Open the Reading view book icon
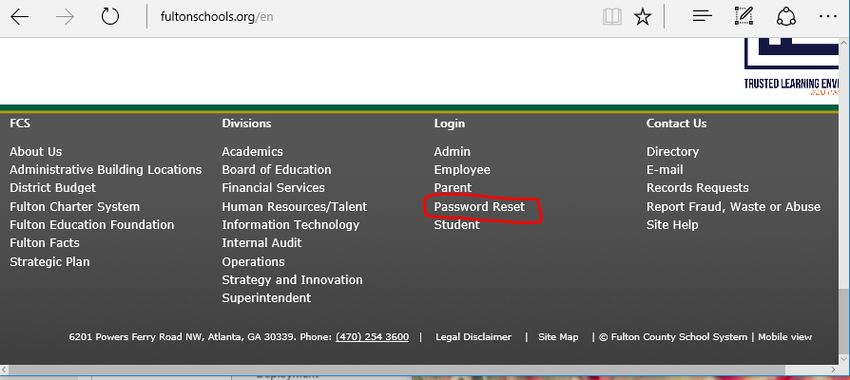850x380 pixels. click(612, 17)
